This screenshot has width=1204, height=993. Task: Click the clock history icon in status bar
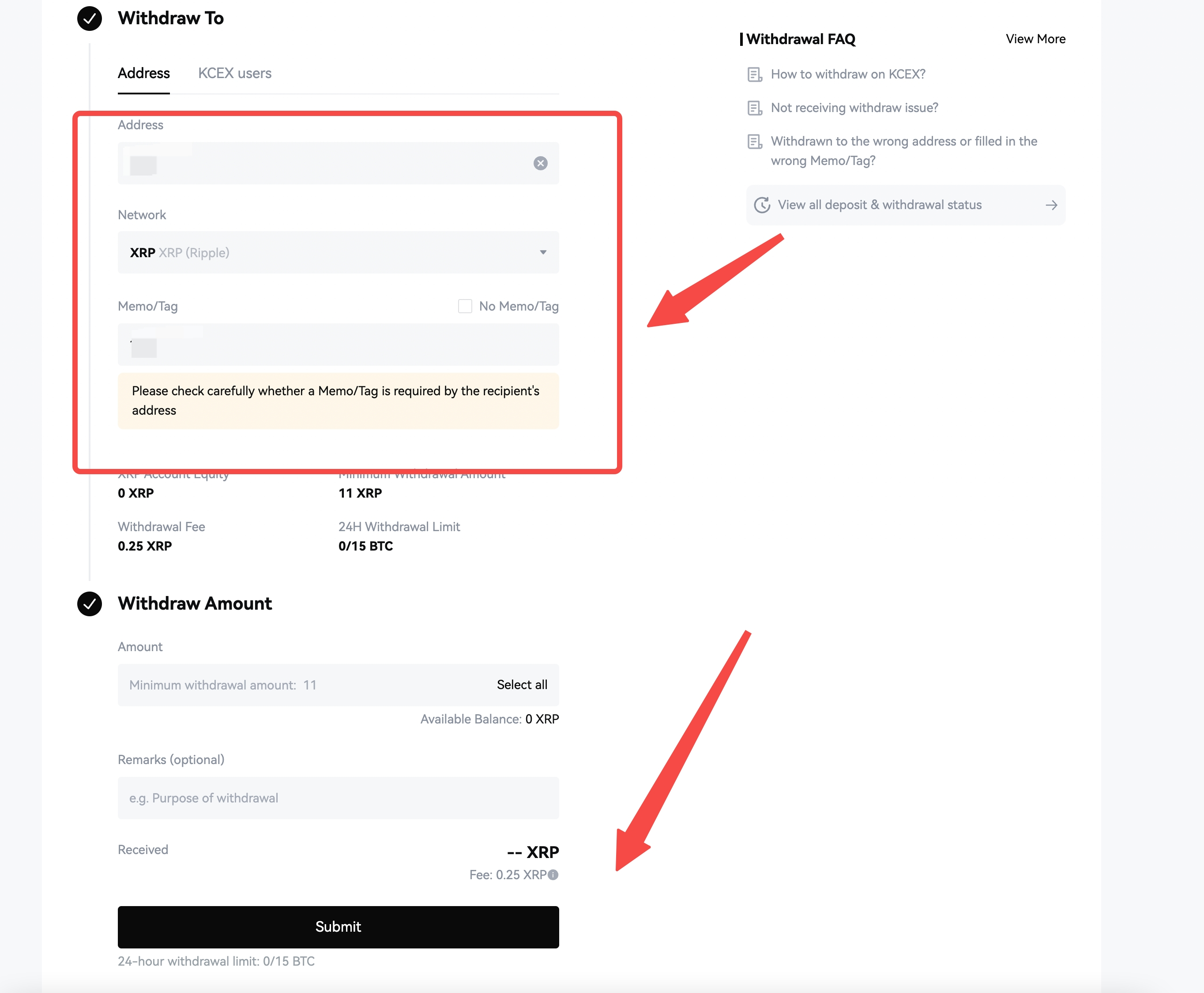pyautogui.click(x=762, y=205)
